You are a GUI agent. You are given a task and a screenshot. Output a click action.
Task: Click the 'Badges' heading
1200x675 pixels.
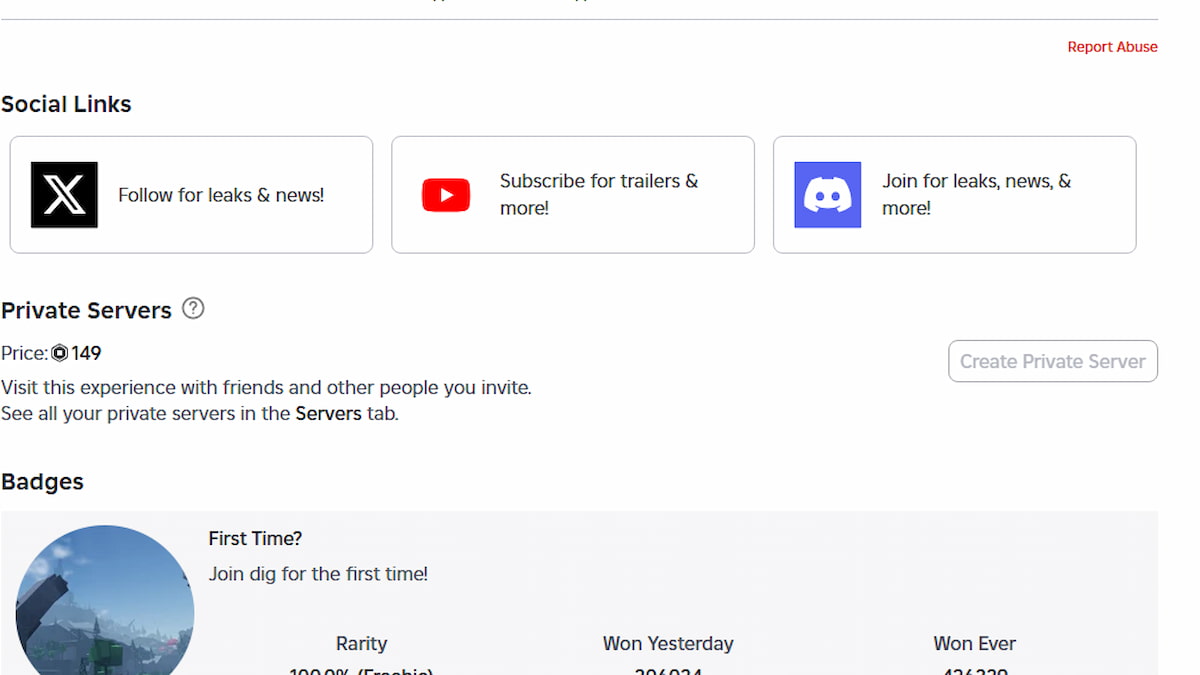[x=42, y=482]
